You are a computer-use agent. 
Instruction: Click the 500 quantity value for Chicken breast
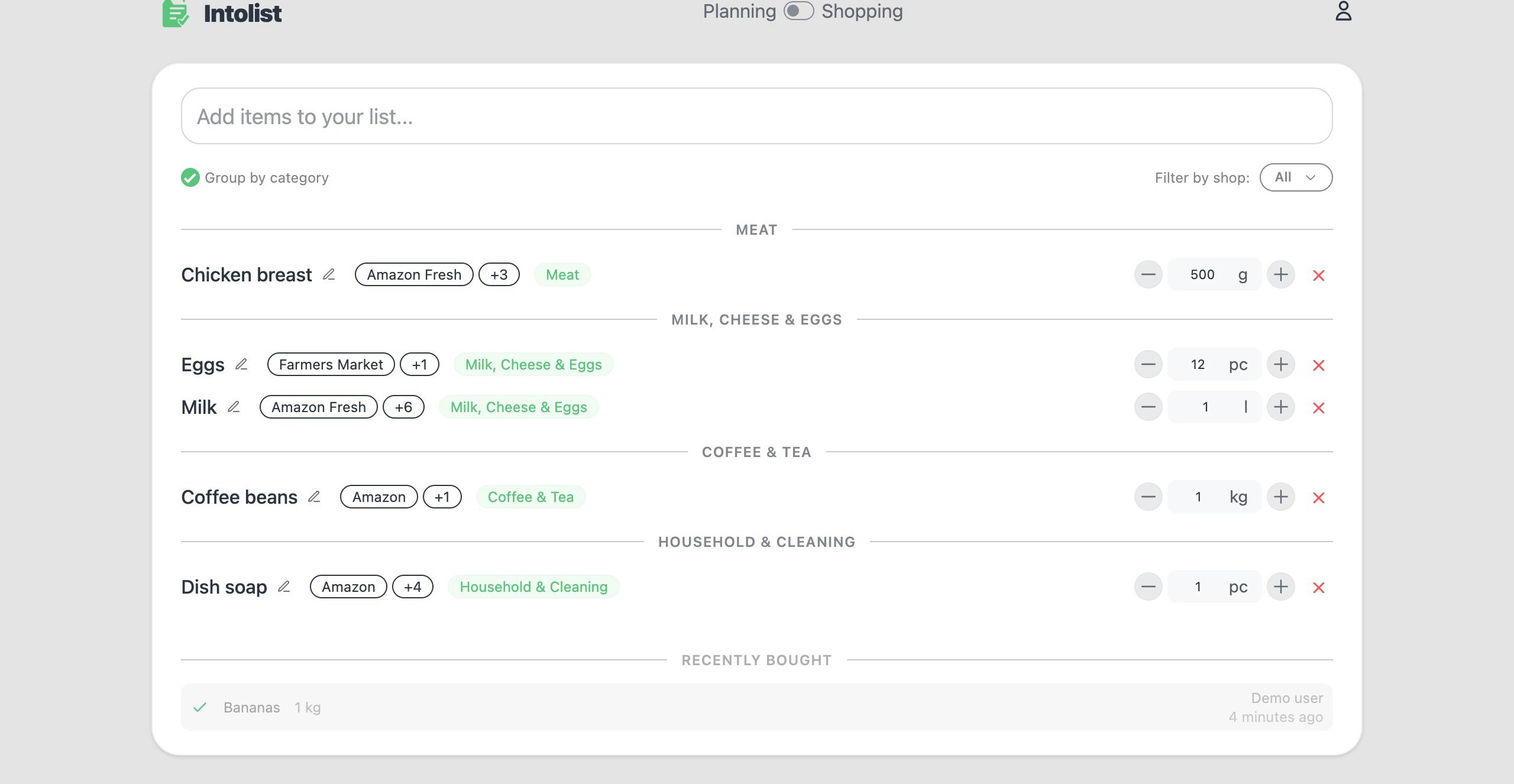tap(1202, 274)
